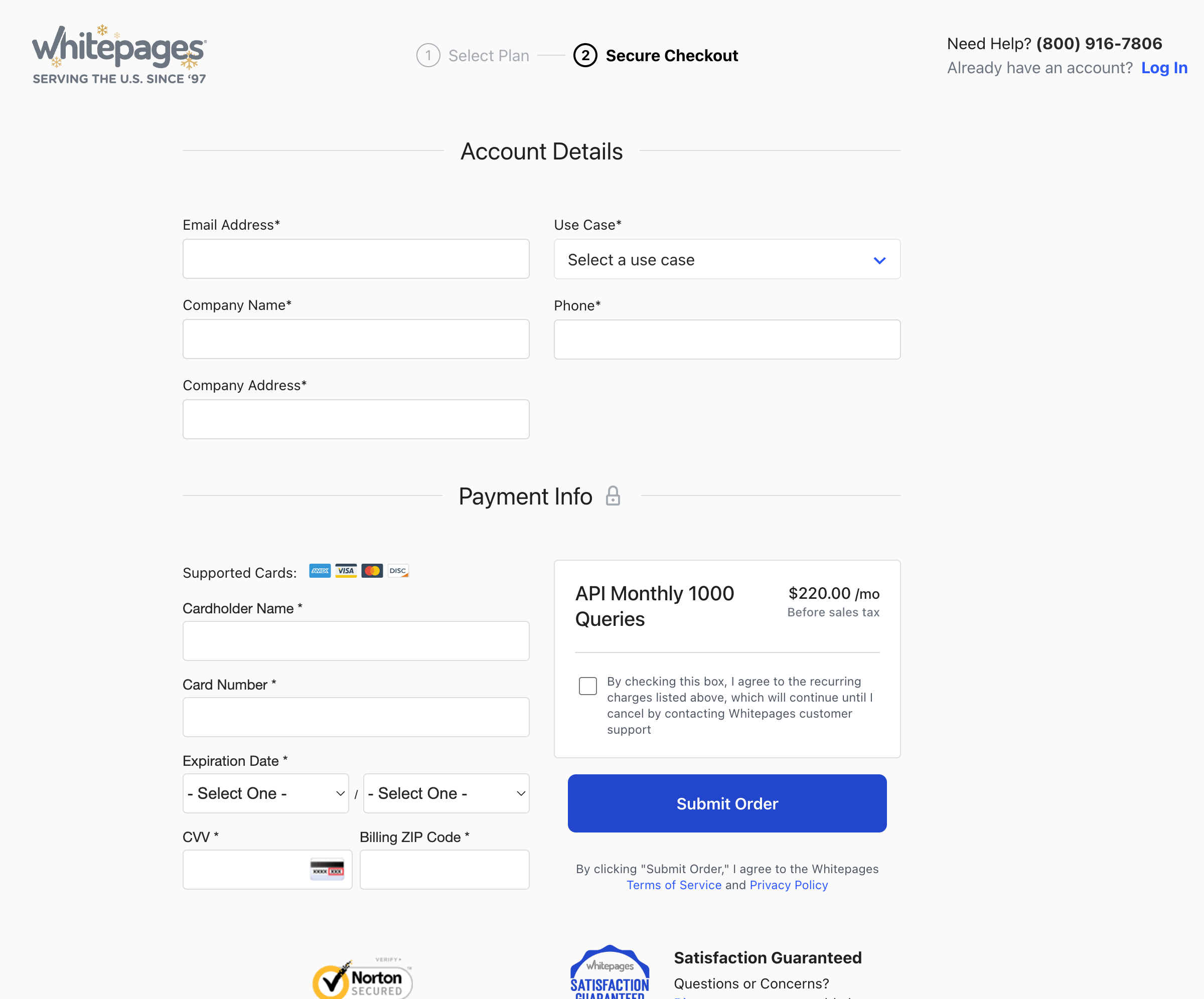
Task: Click the Log In link
Action: [x=1164, y=68]
